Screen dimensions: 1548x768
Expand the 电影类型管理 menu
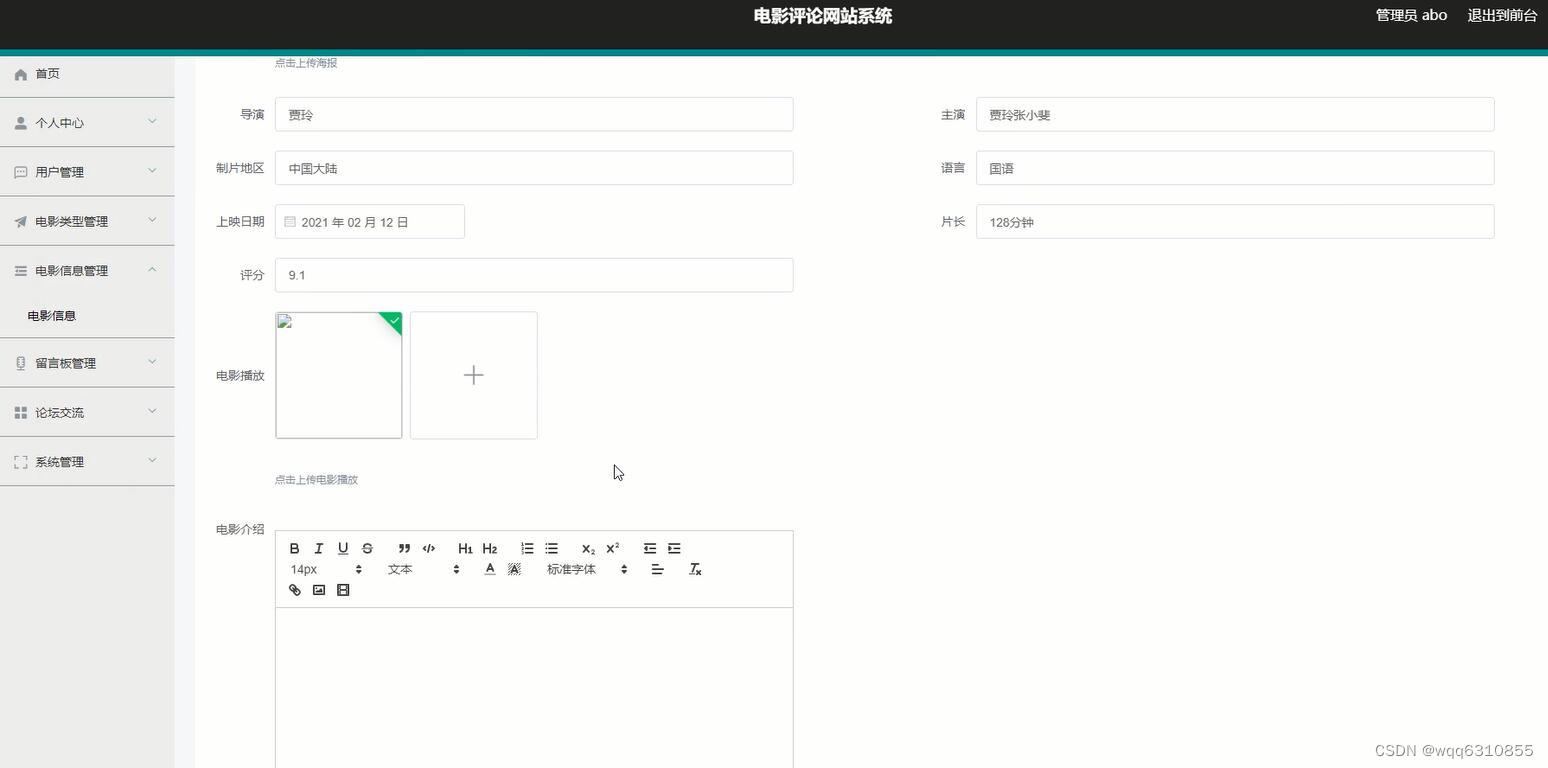click(x=87, y=221)
